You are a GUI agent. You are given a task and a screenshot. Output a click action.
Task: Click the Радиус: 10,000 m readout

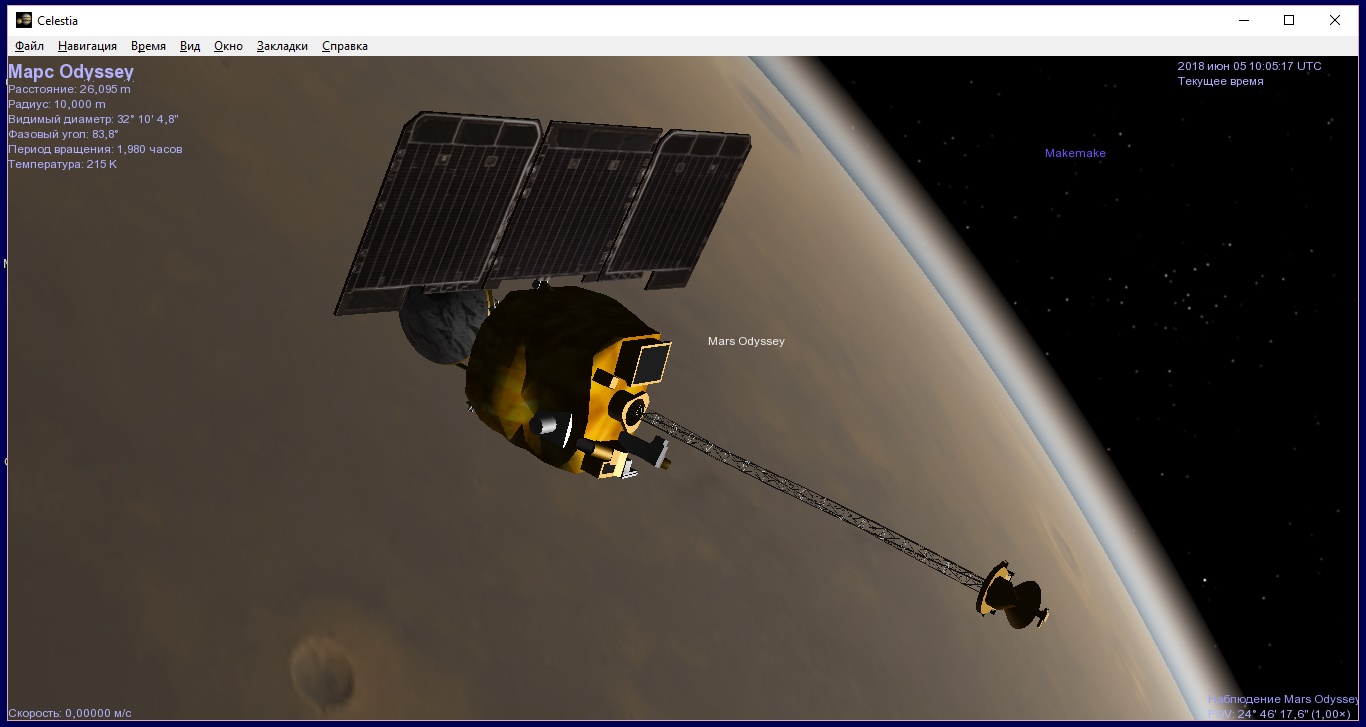pyautogui.click(x=57, y=104)
